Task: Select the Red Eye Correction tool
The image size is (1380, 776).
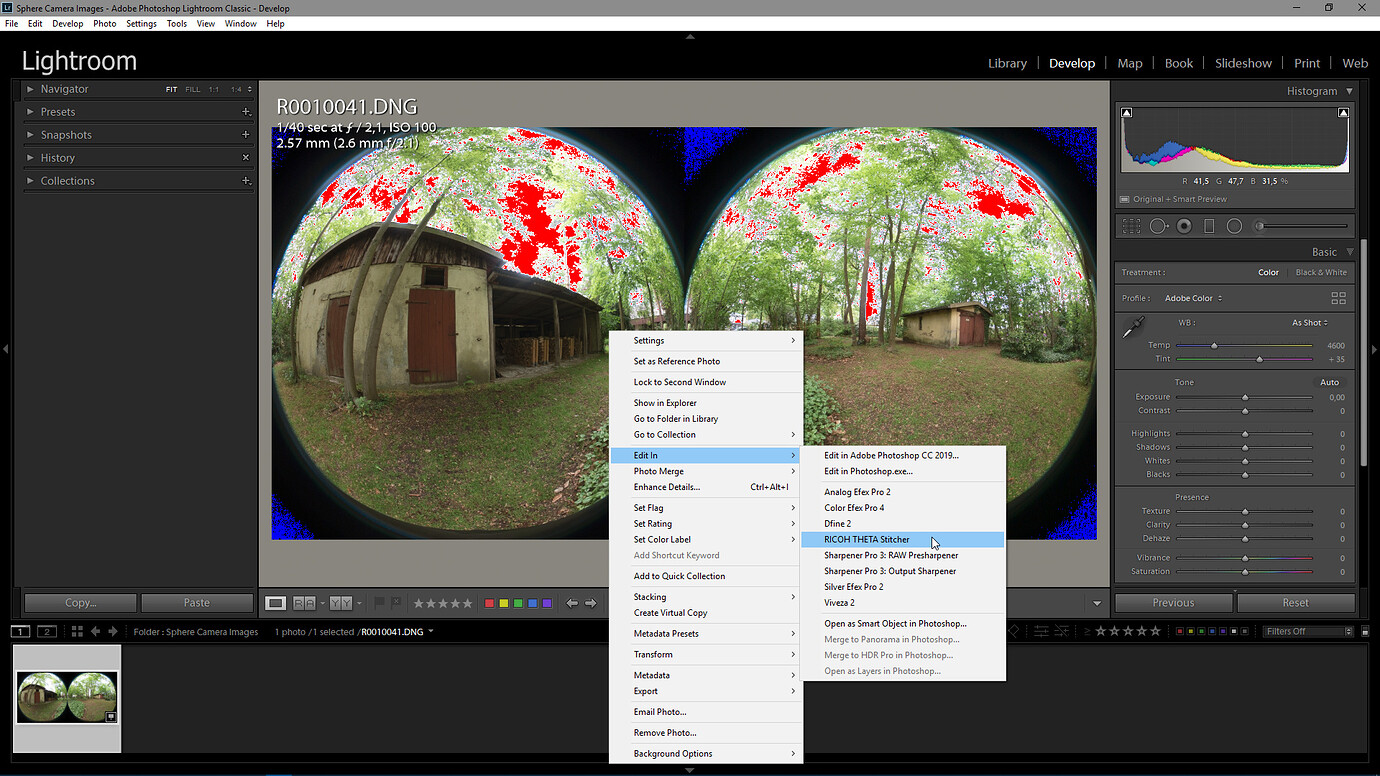Action: click(1184, 226)
